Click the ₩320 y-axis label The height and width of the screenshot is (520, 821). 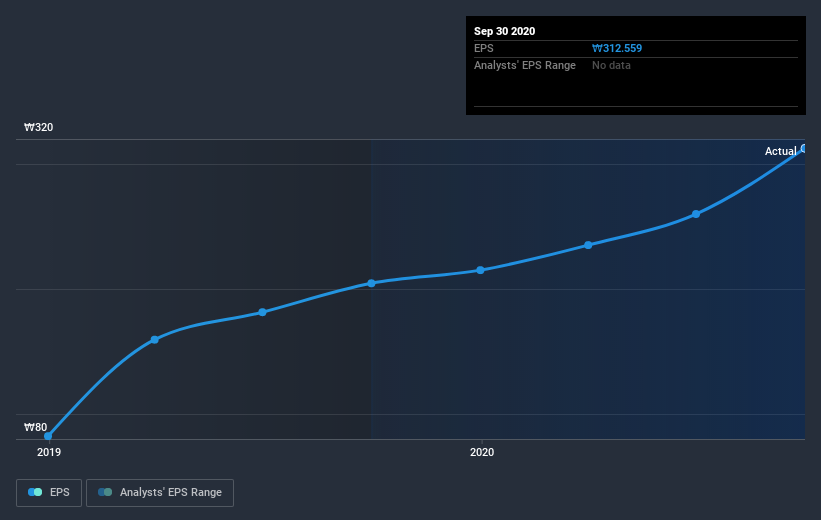click(39, 127)
